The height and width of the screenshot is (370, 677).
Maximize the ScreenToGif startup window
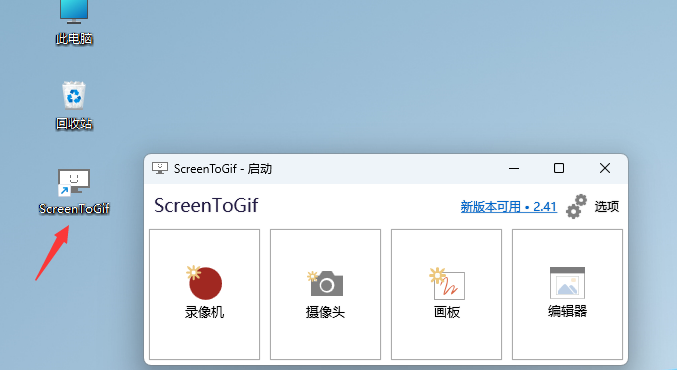pos(559,168)
